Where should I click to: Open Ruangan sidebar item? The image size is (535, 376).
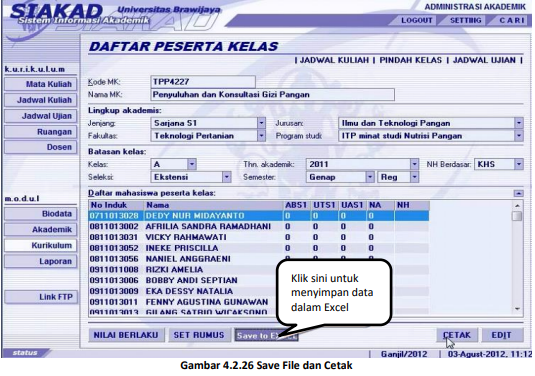(41, 132)
